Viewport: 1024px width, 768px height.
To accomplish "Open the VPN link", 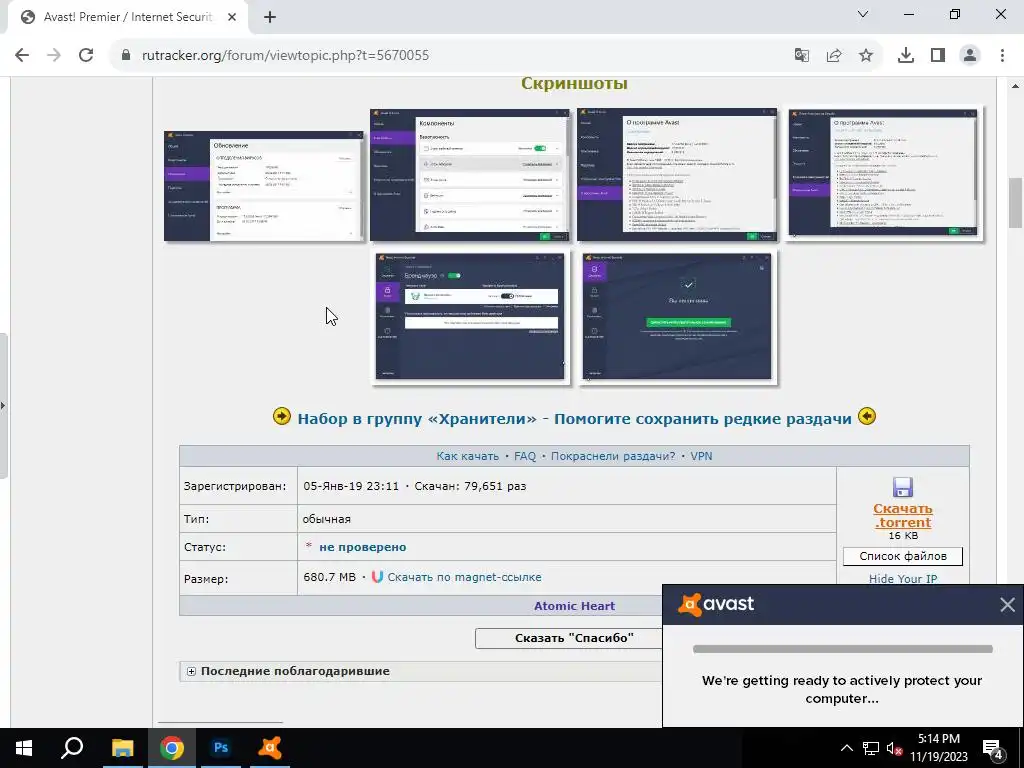I will pos(701,456).
